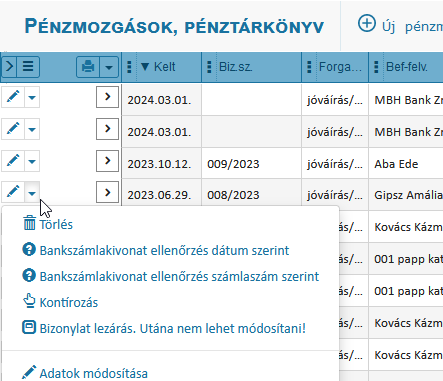Viewport: 443px width, 381px height.
Task: Select Törlés from the context menu
Action: pos(48,224)
